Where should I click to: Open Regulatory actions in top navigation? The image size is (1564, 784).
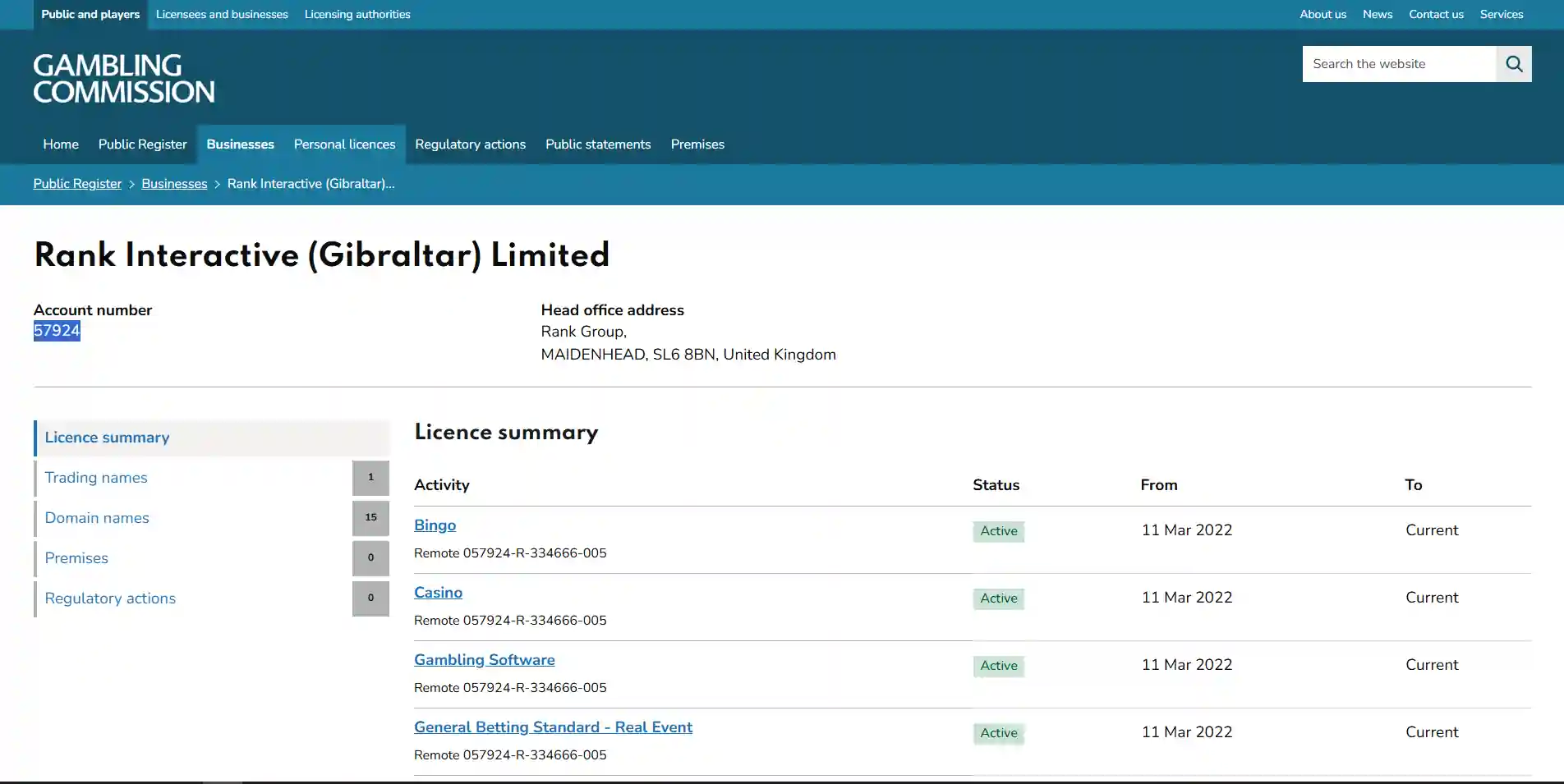coord(471,144)
